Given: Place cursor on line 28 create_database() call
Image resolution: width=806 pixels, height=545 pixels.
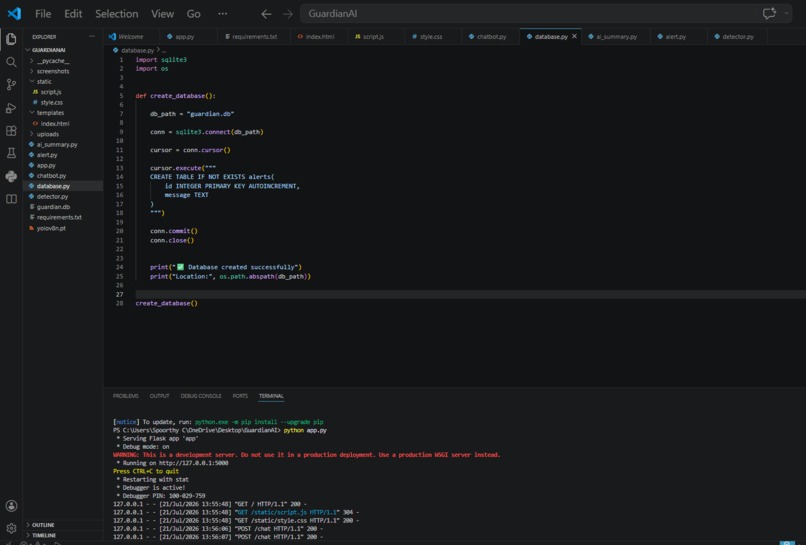Looking at the screenshot, I should pos(167,303).
